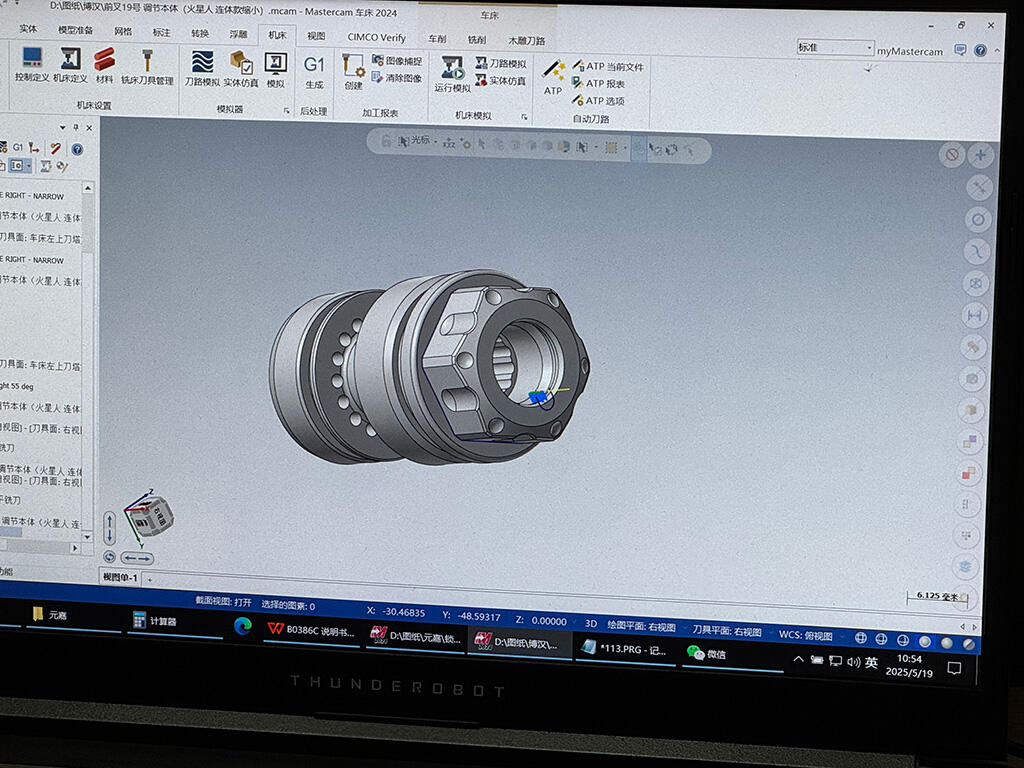Click the toolpaths panel scroll up arrow
Screen dimensions: 1024x768
tap(88, 188)
